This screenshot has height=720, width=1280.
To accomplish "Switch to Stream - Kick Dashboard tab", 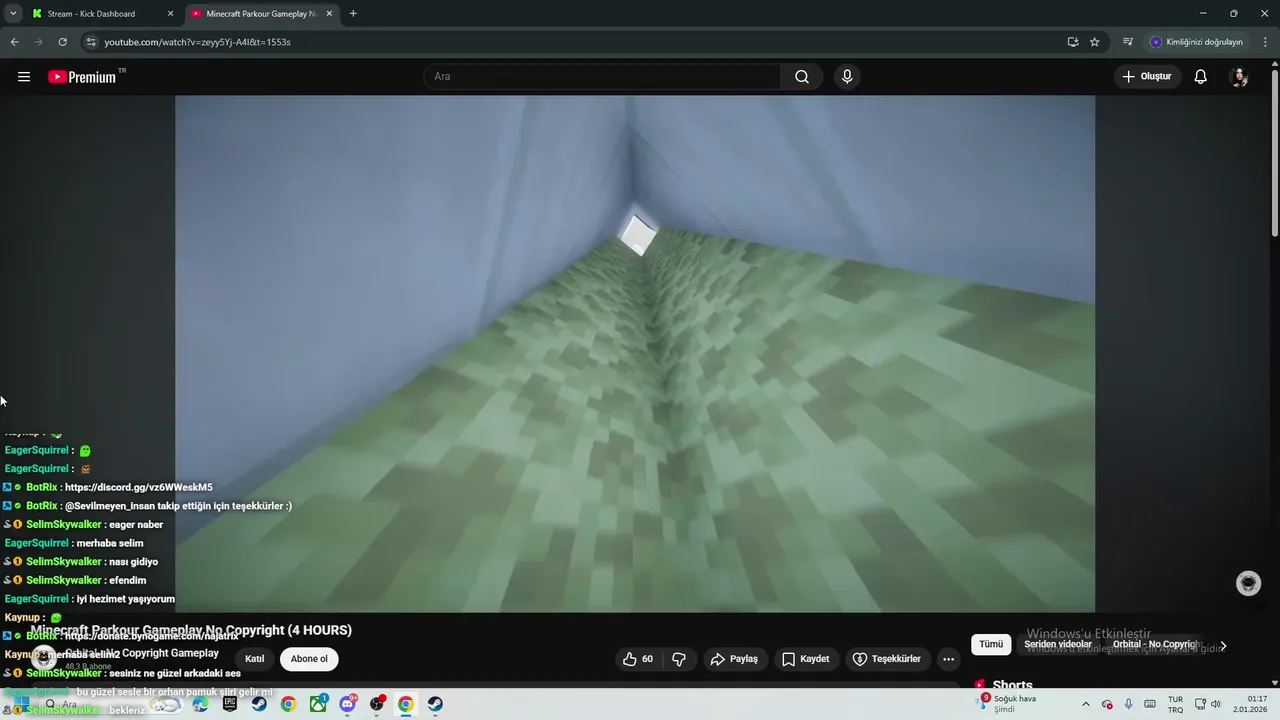I will 102,14.
